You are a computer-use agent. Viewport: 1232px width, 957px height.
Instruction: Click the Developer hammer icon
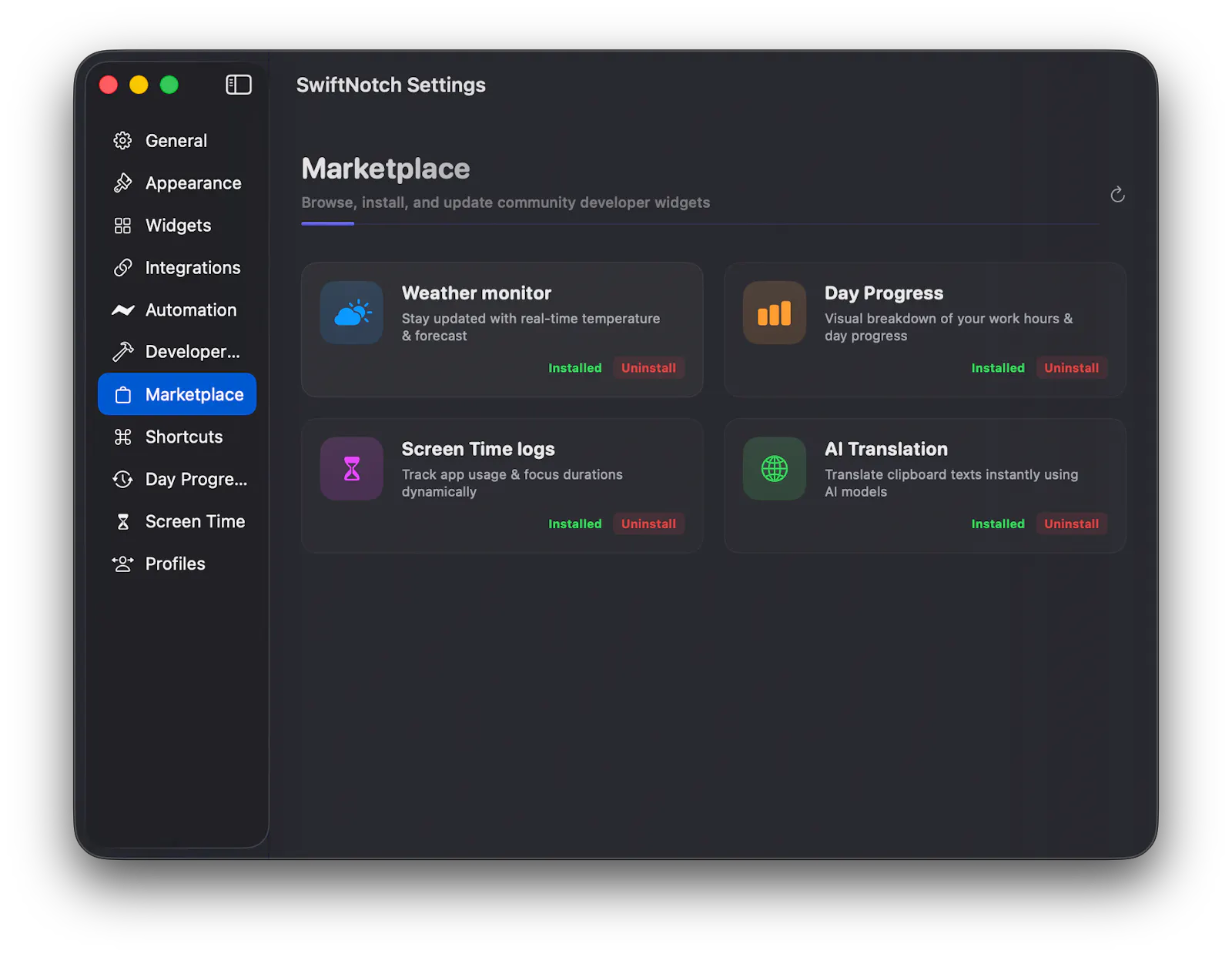pyautogui.click(x=122, y=352)
